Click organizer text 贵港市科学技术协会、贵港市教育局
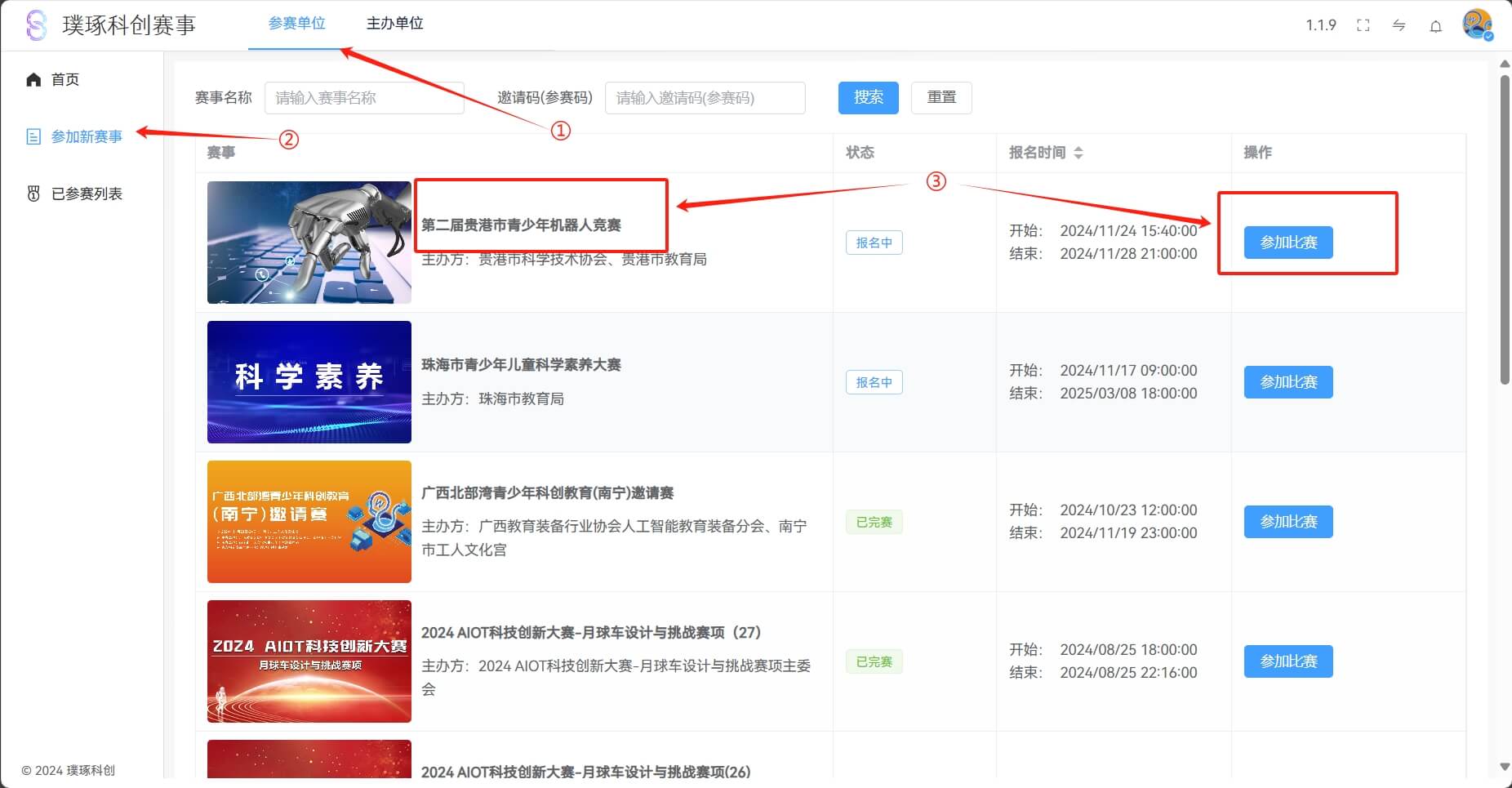This screenshot has width=1512, height=788. [x=592, y=260]
